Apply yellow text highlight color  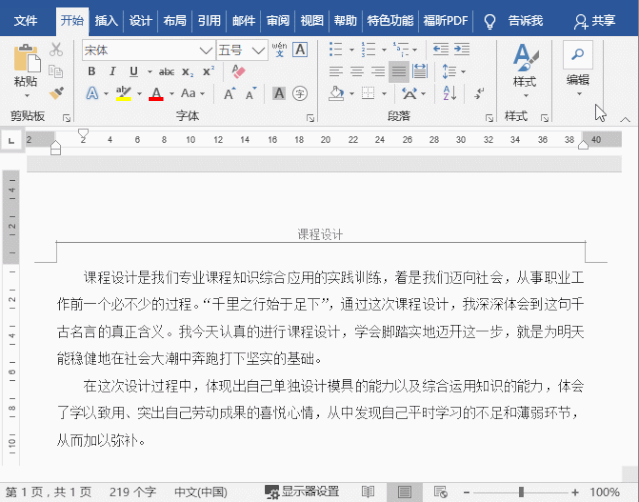(123, 93)
